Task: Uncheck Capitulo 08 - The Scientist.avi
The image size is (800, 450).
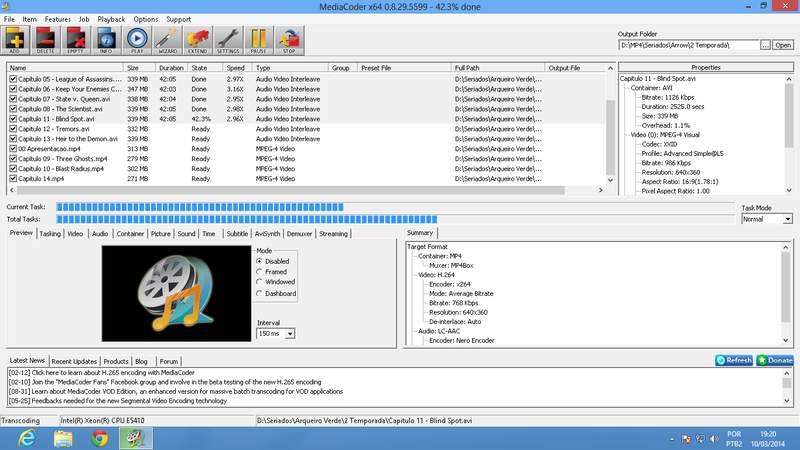Action: [x=13, y=109]
